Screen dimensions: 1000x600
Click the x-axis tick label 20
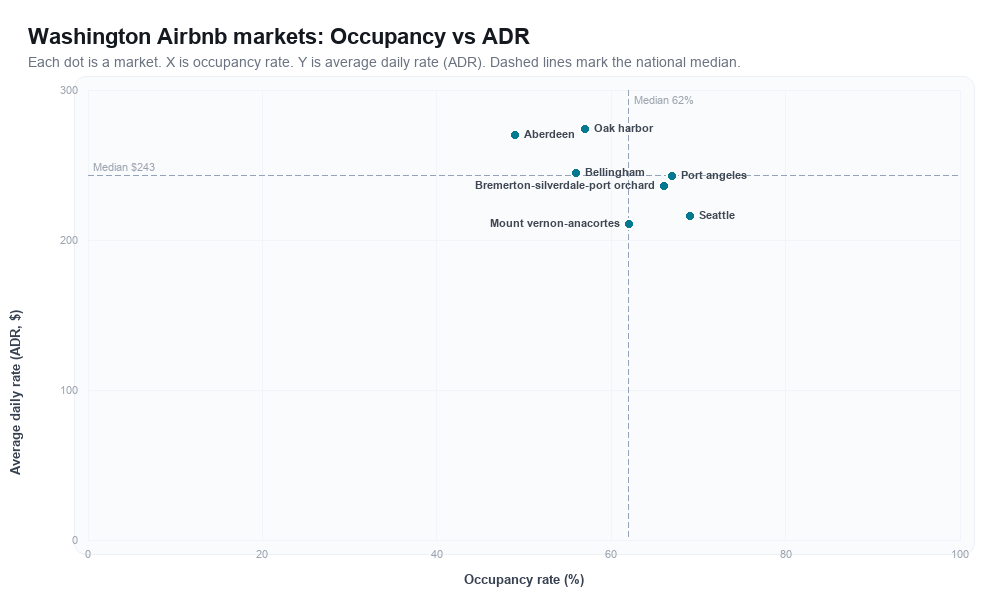coord(262,555)
